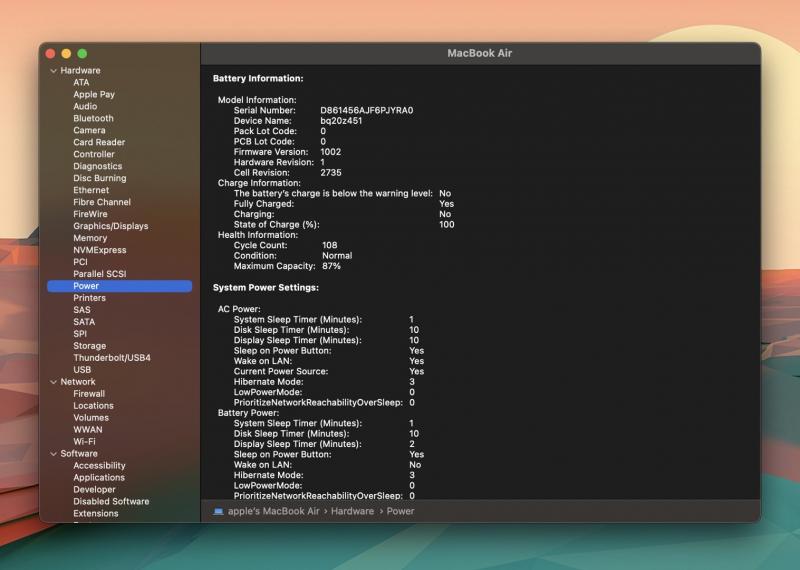Open the NVMExpress entry
The width and height of the screenshot is (800, 570).
(99, 250)
